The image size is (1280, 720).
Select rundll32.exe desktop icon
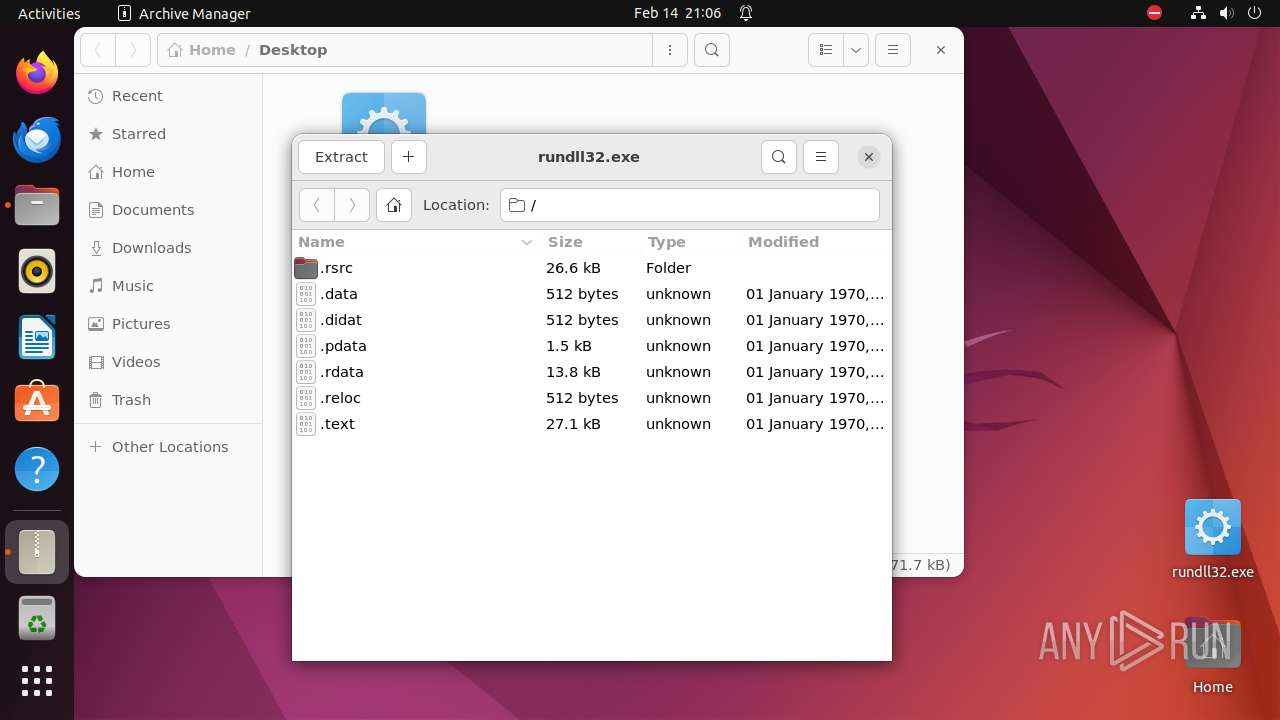pyautogui.click(x=1212, y=540)
